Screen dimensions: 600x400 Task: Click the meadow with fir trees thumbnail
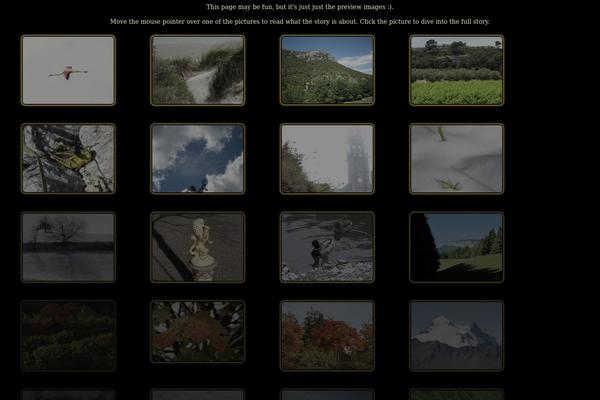coord(457,247)
